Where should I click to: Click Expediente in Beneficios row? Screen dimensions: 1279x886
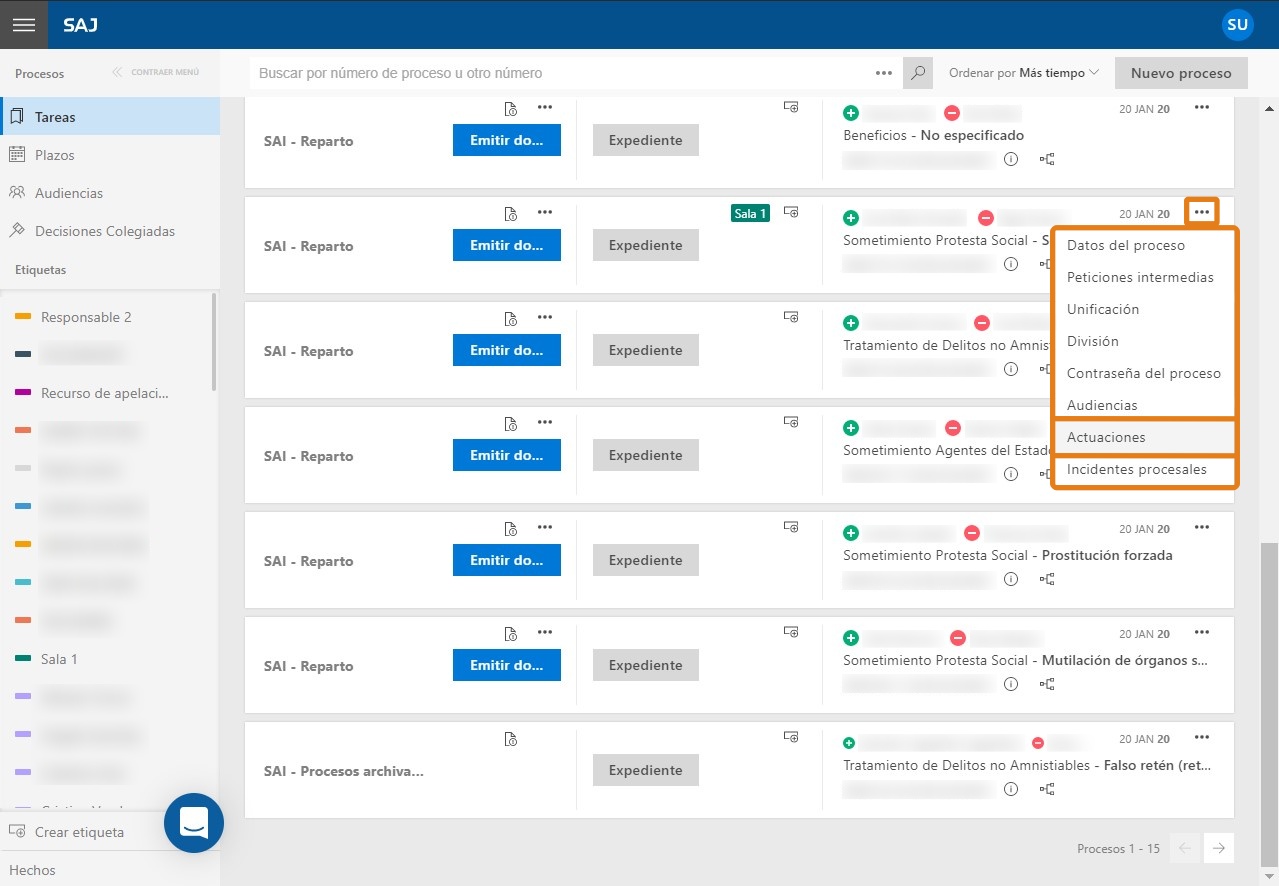pos(645,140)
